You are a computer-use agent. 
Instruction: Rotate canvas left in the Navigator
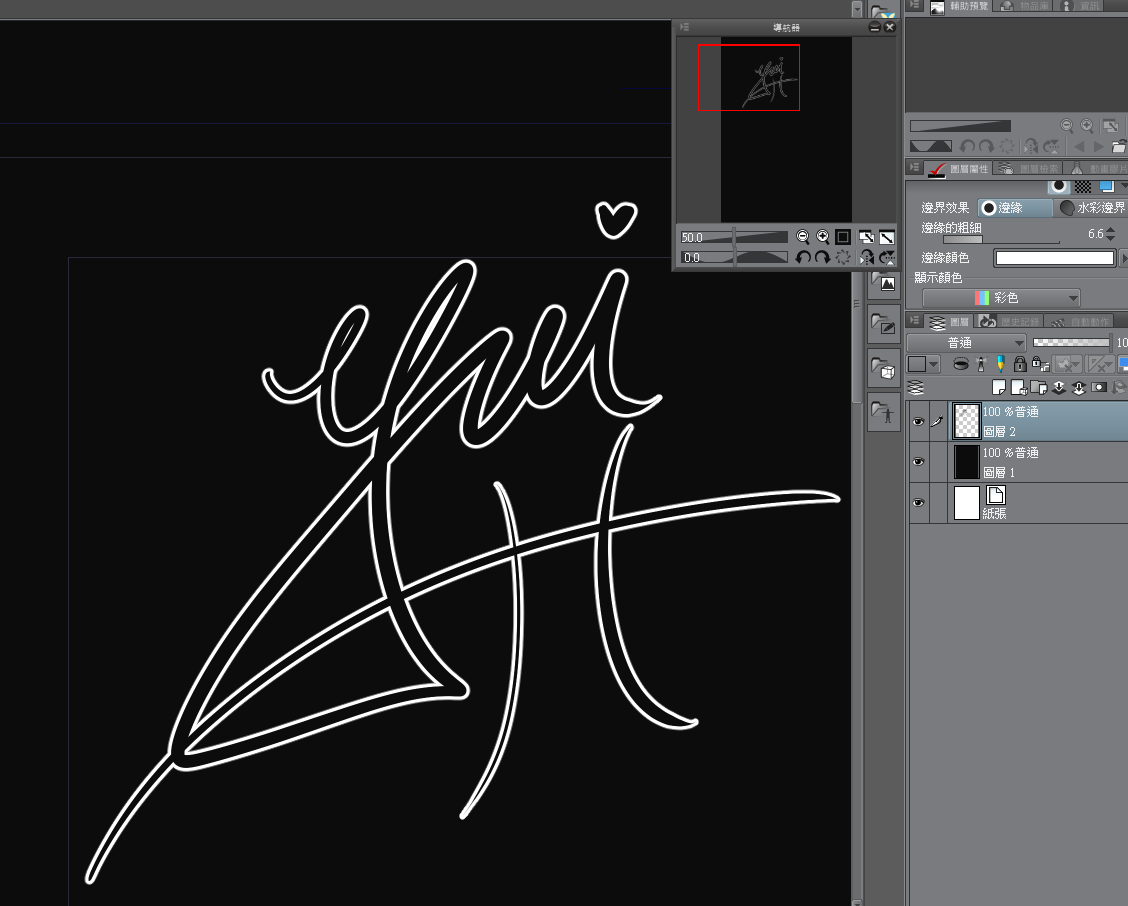pos(802,257)
